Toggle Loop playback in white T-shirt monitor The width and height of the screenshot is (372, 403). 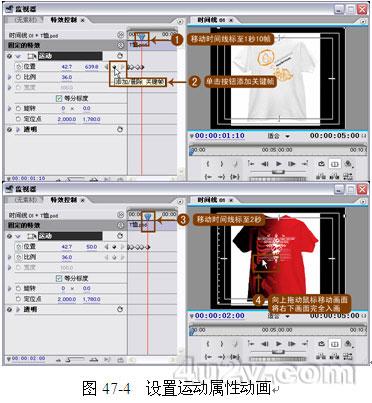click(x=321, y=164)
